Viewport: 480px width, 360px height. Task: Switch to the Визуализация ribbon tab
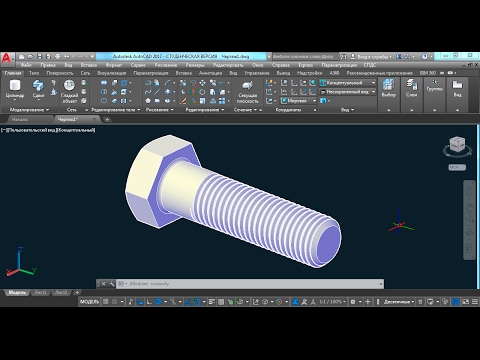(x=112, y=73)
